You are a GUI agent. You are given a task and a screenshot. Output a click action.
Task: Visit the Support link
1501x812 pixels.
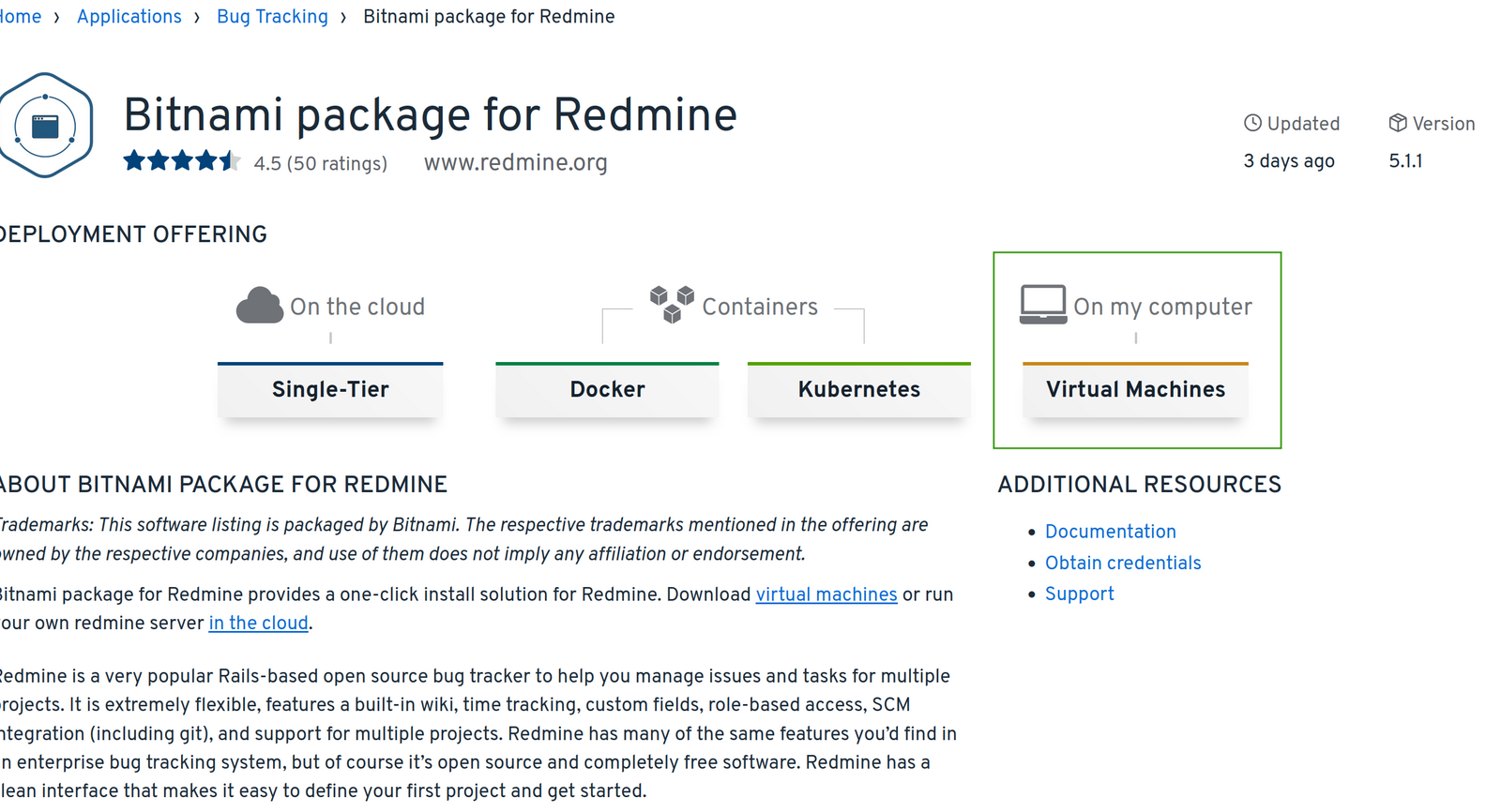point(1079,594)
